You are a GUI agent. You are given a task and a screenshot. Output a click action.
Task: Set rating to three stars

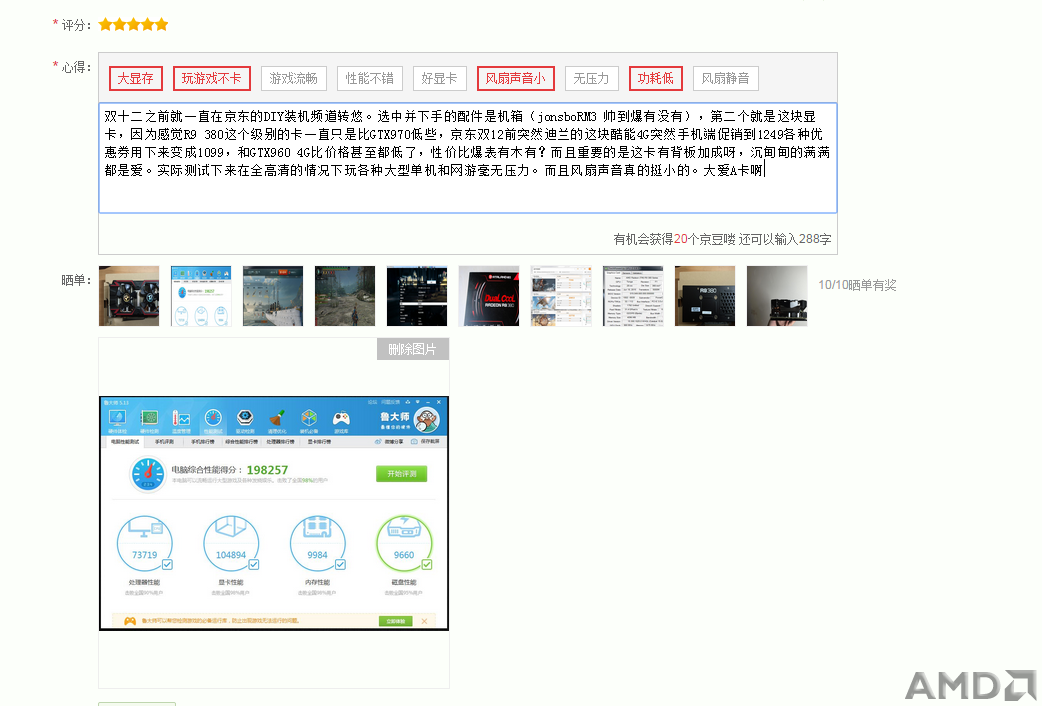click(133, 25)
